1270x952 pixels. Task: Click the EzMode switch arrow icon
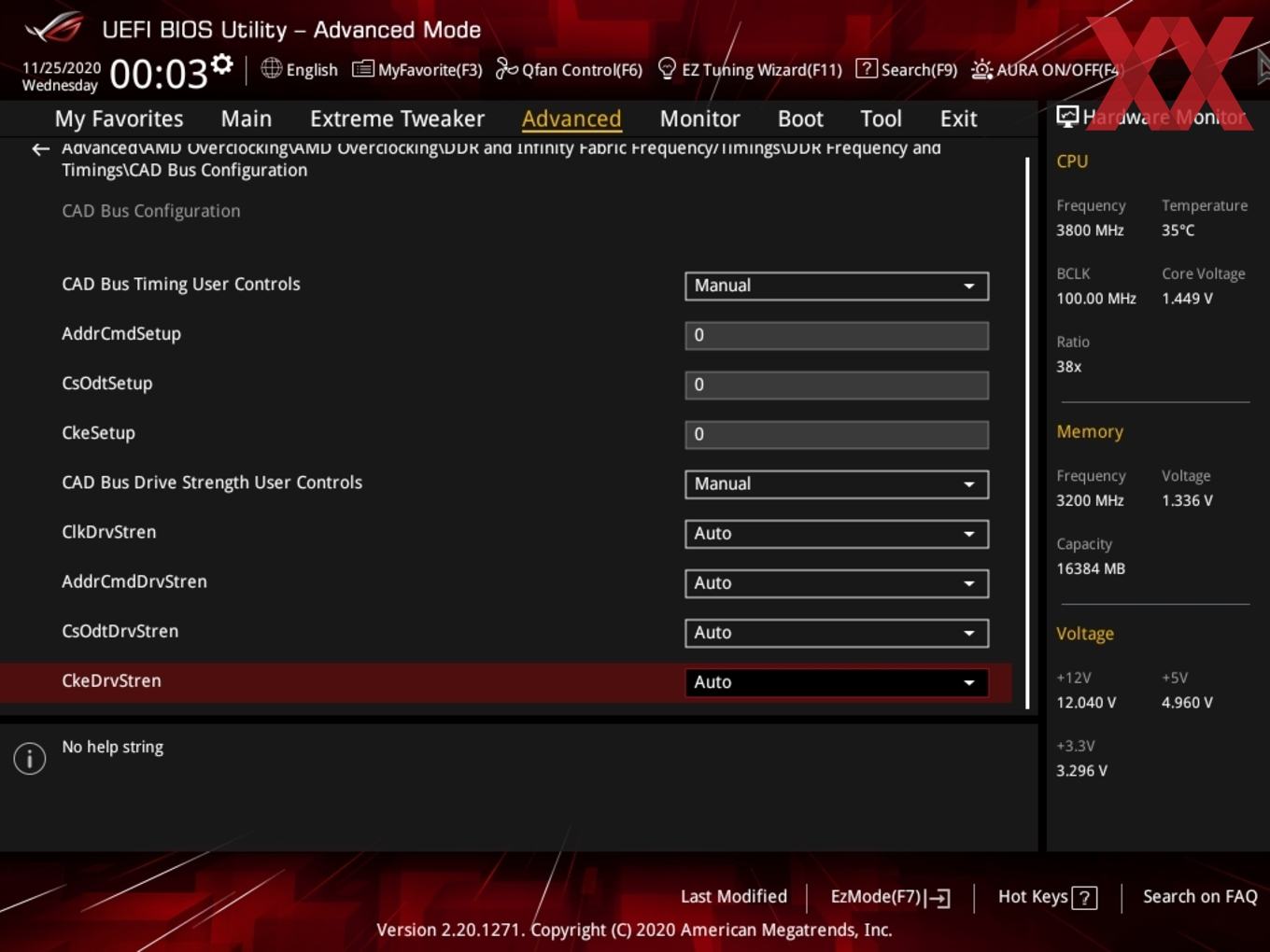(x=939, y=898)
